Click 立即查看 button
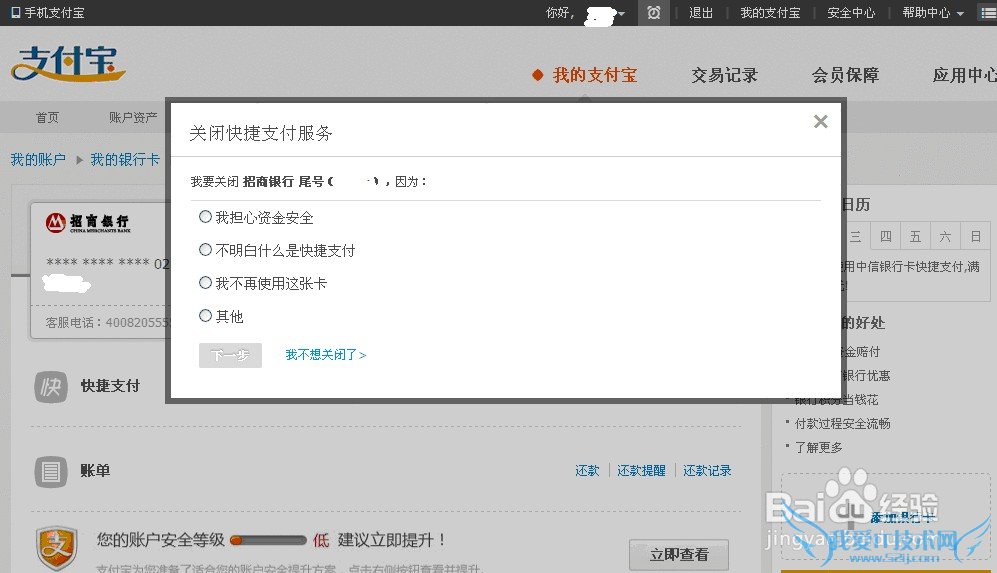The width and height of the screenshot is (997, 573). click(679, 555)
